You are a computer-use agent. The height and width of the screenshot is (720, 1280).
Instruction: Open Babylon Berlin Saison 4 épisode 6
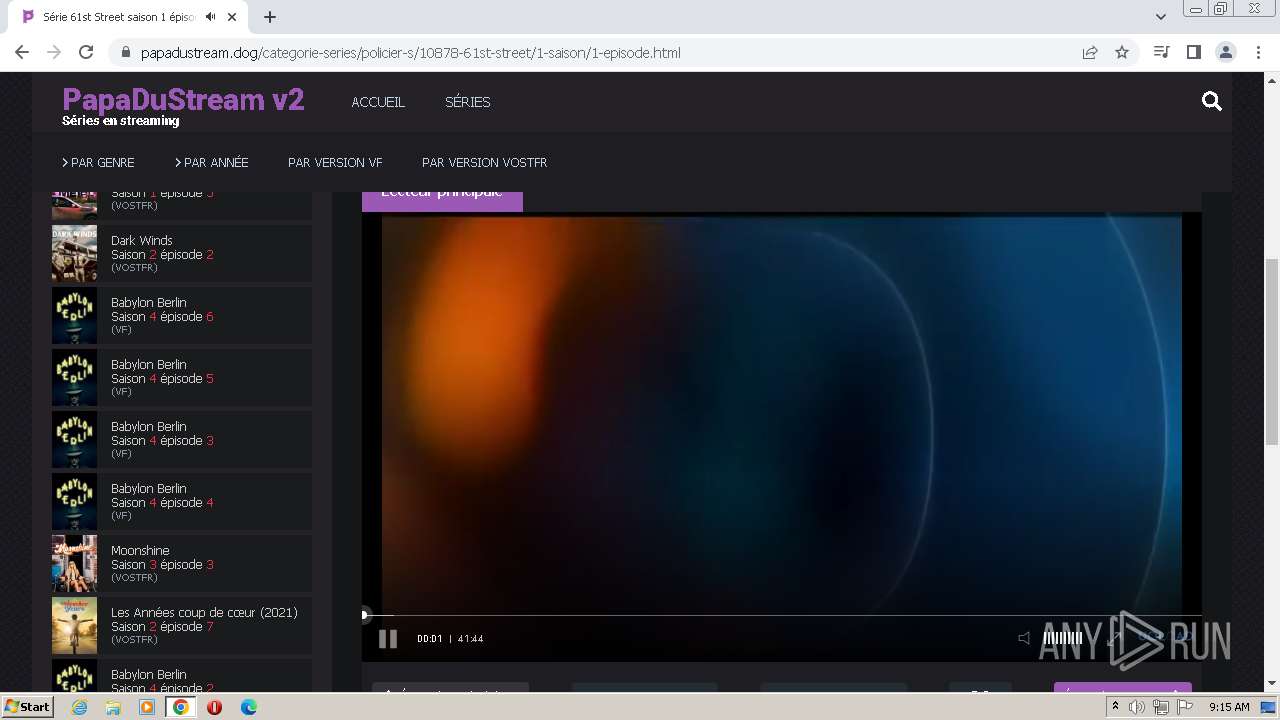point(182,316)
